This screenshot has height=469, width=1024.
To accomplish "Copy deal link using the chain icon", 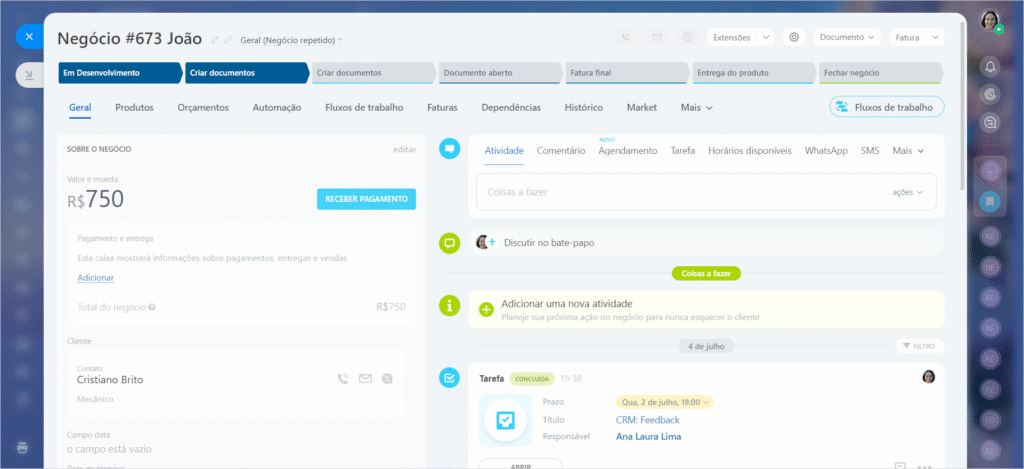I will (228, 40).
